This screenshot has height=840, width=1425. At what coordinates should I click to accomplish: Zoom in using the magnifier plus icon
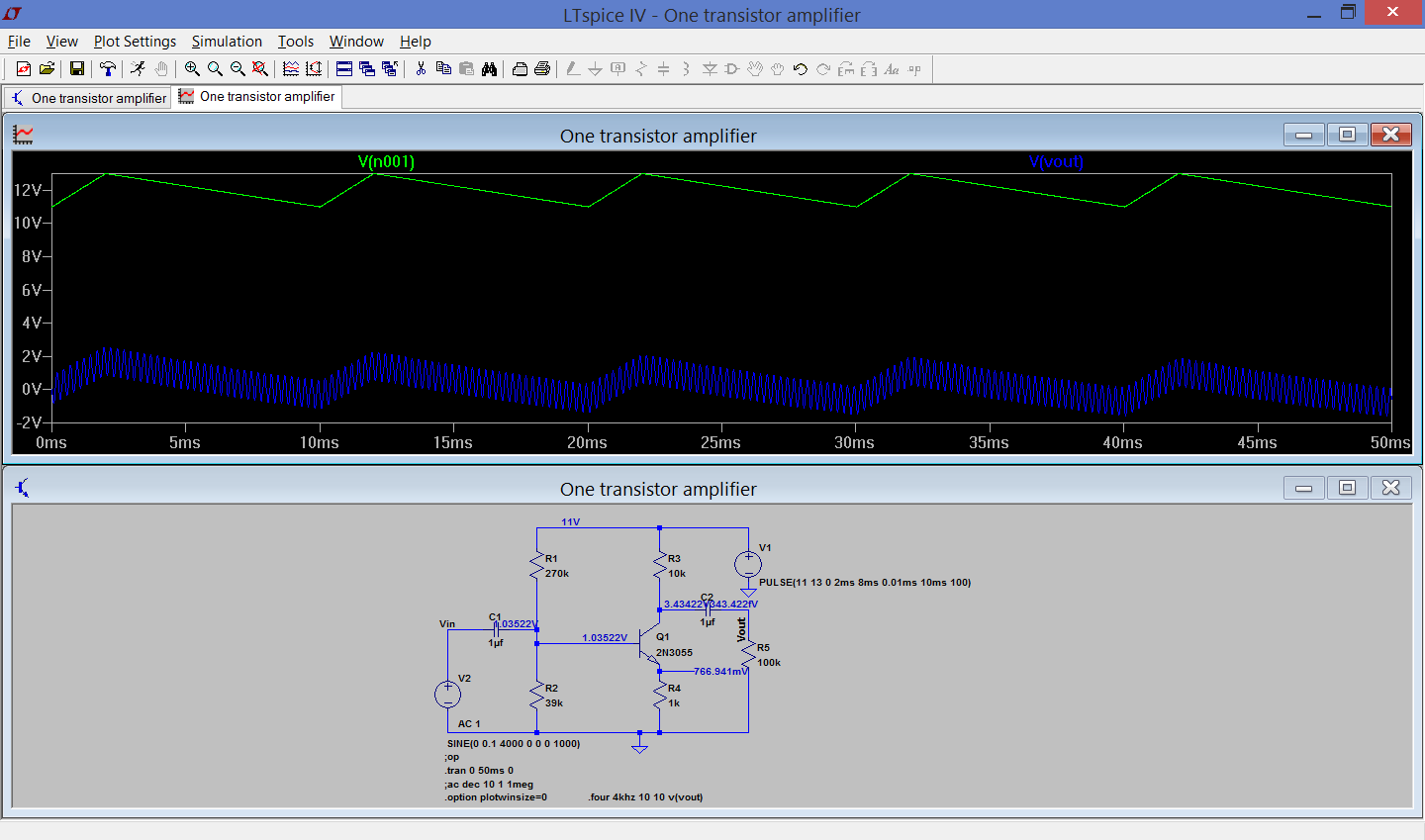pyautogui.click(x=192, y=68)
